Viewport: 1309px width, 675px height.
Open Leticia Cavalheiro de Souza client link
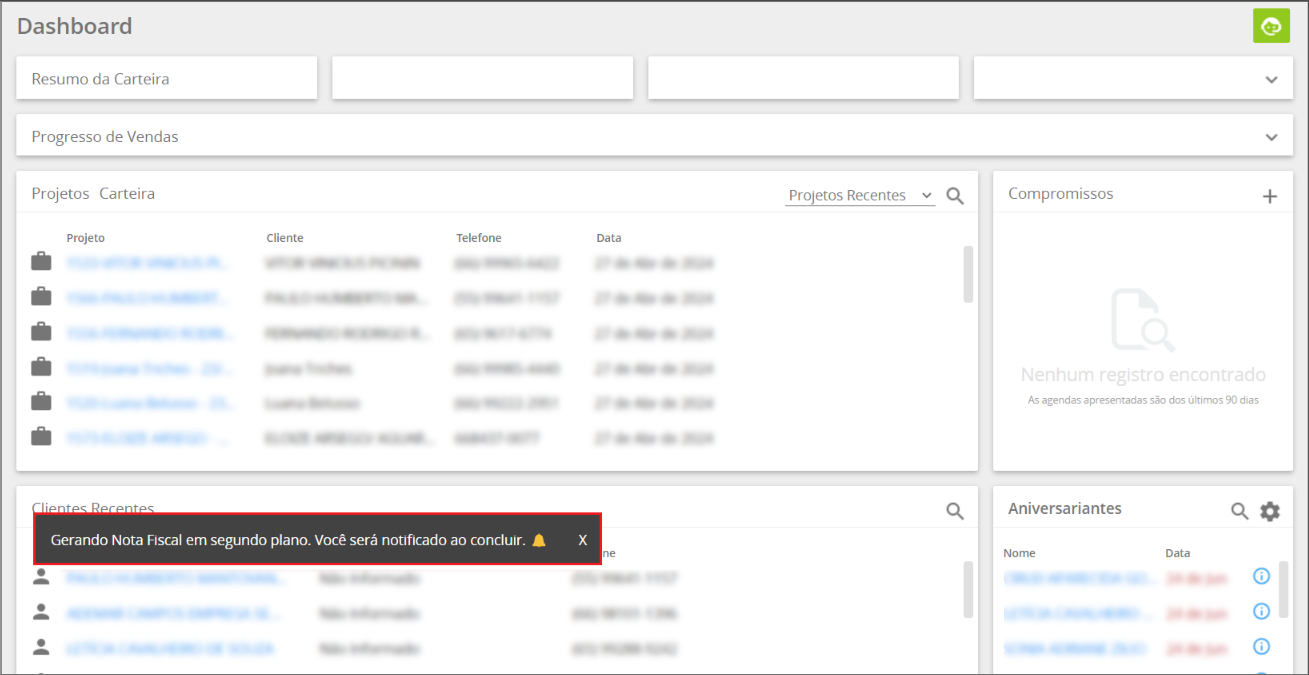click(x=171, y=649)
